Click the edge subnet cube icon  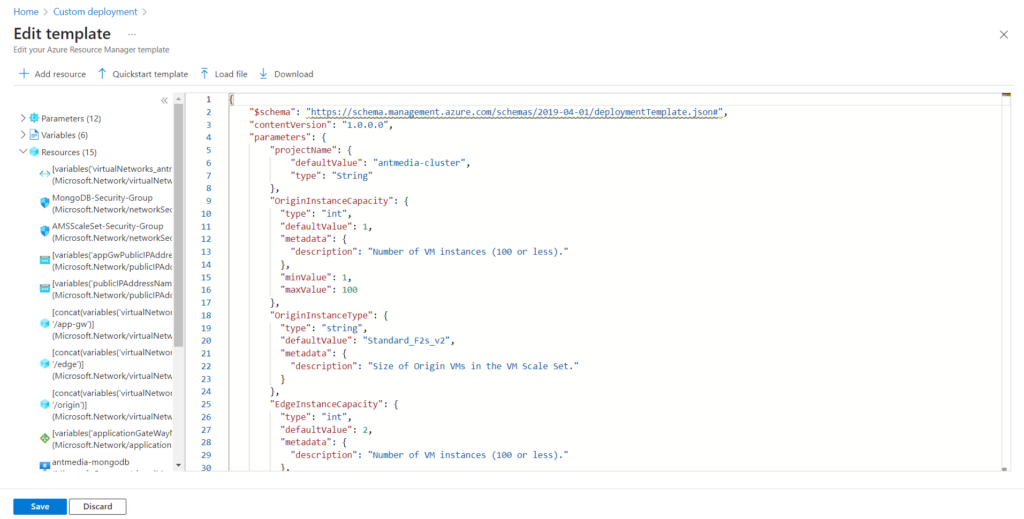coord(44,364)
